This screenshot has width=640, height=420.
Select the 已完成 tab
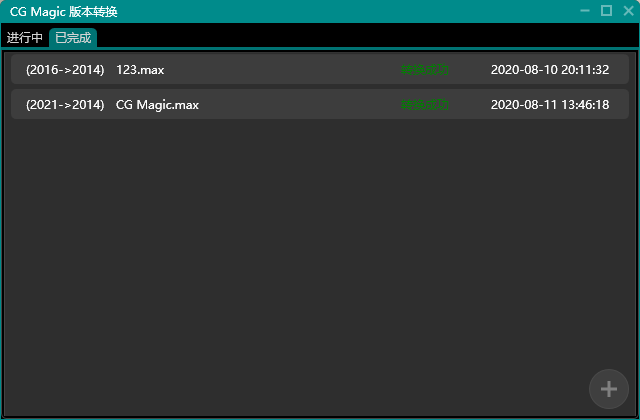click(x=73, y=38)
